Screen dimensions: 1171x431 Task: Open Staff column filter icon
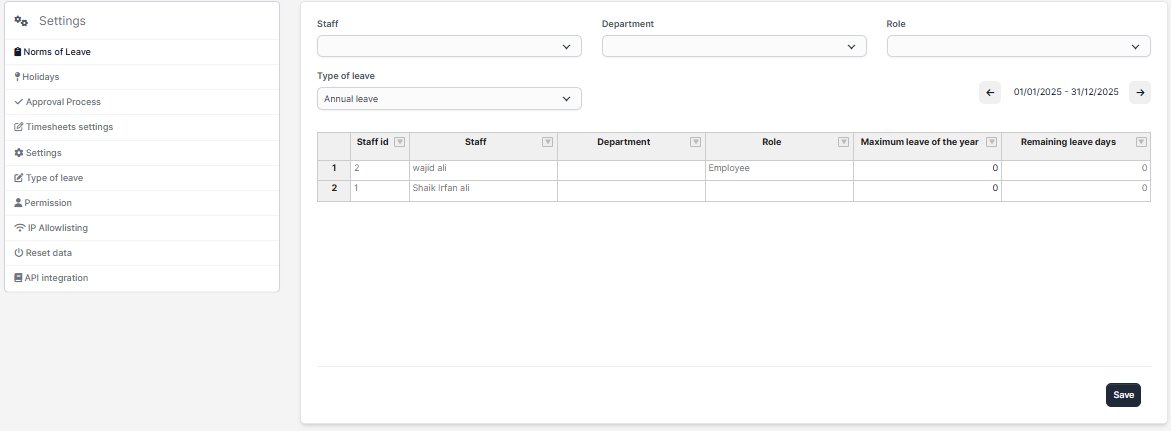click(547, 142)
